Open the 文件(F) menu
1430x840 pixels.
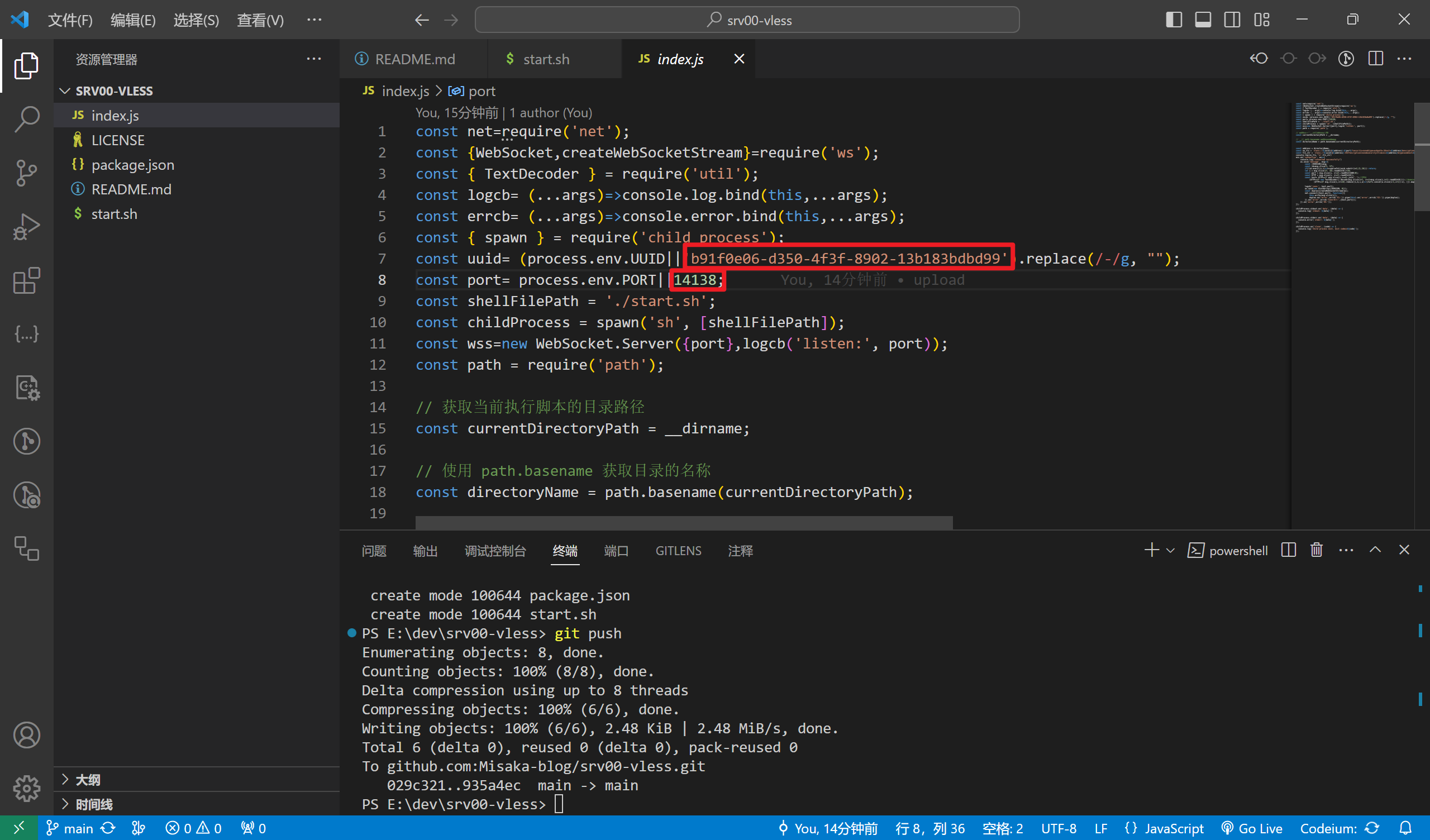(70, 20)
